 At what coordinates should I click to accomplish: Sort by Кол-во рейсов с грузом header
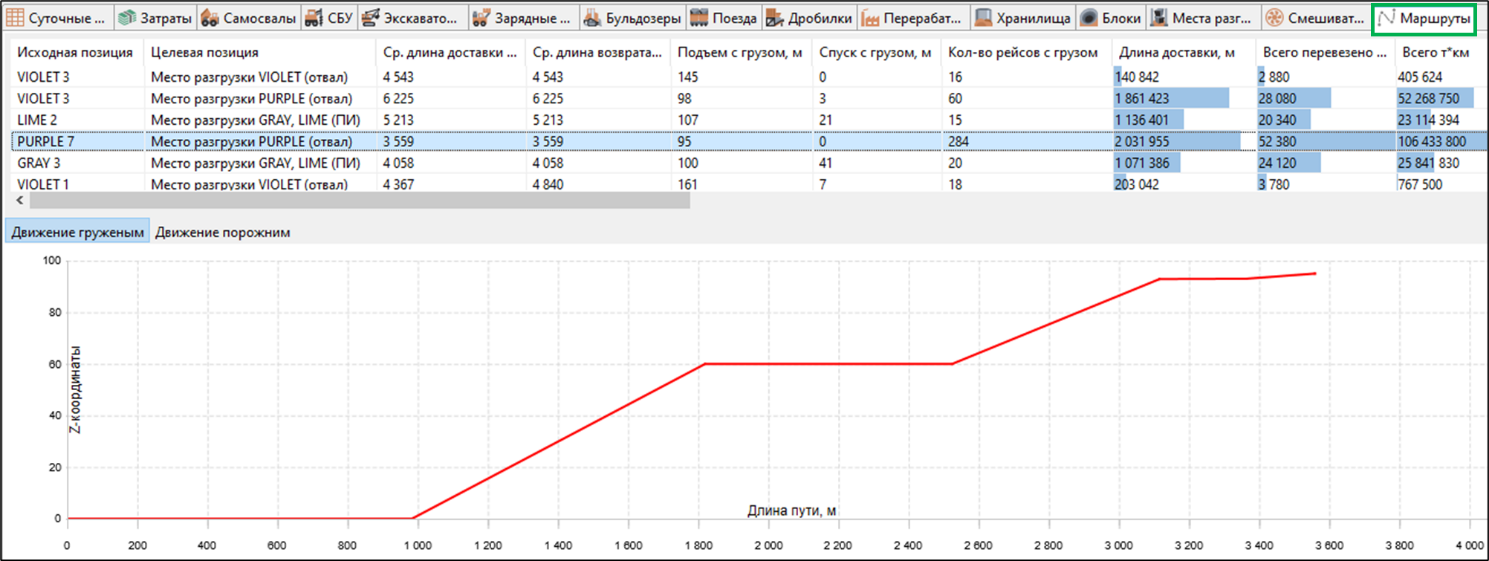(x=1026, y=52)
